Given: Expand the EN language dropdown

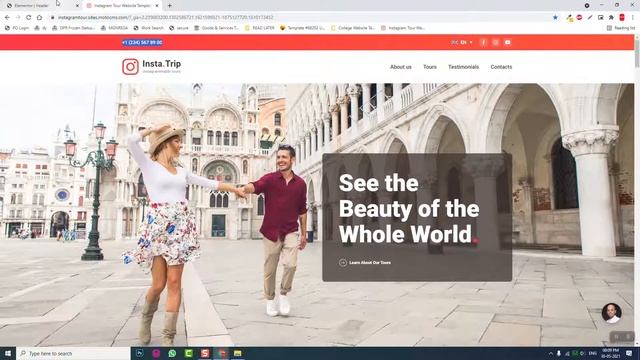Looking at the screenshot, I should coord(462,42).
